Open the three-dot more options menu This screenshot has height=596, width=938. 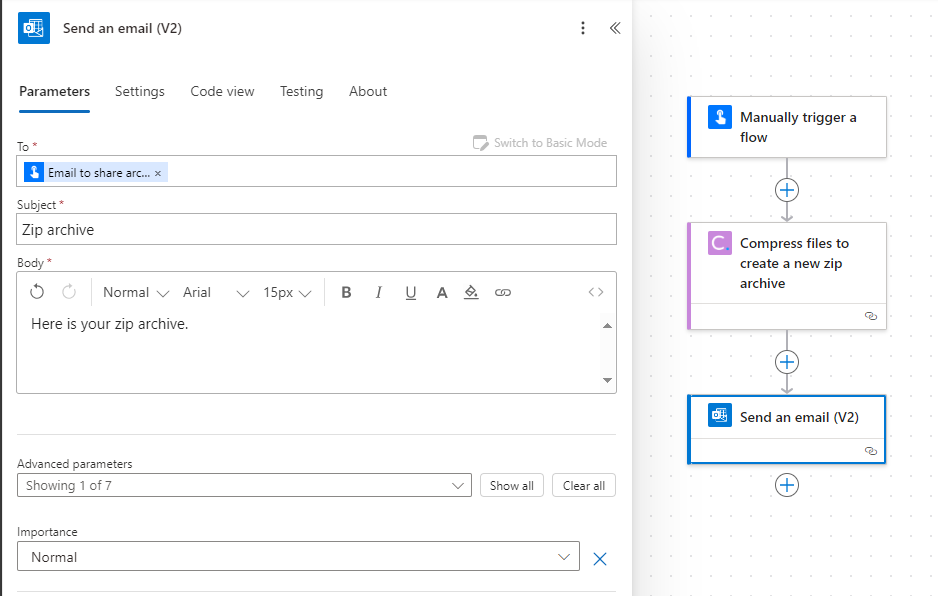[583, 28]
